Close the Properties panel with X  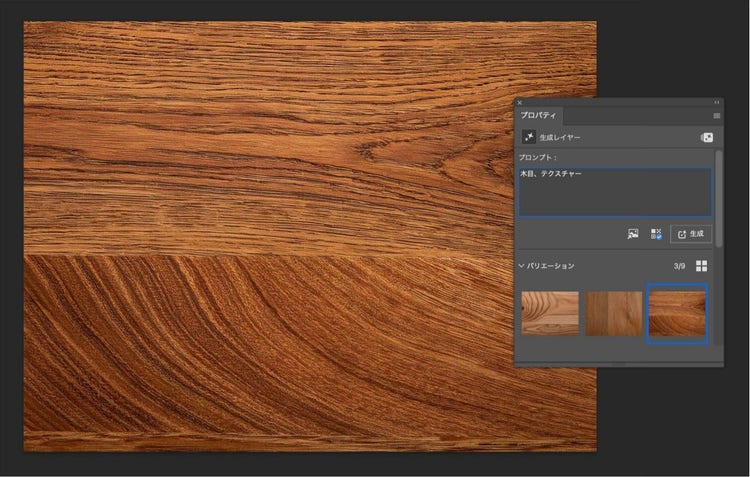(520, 102)
